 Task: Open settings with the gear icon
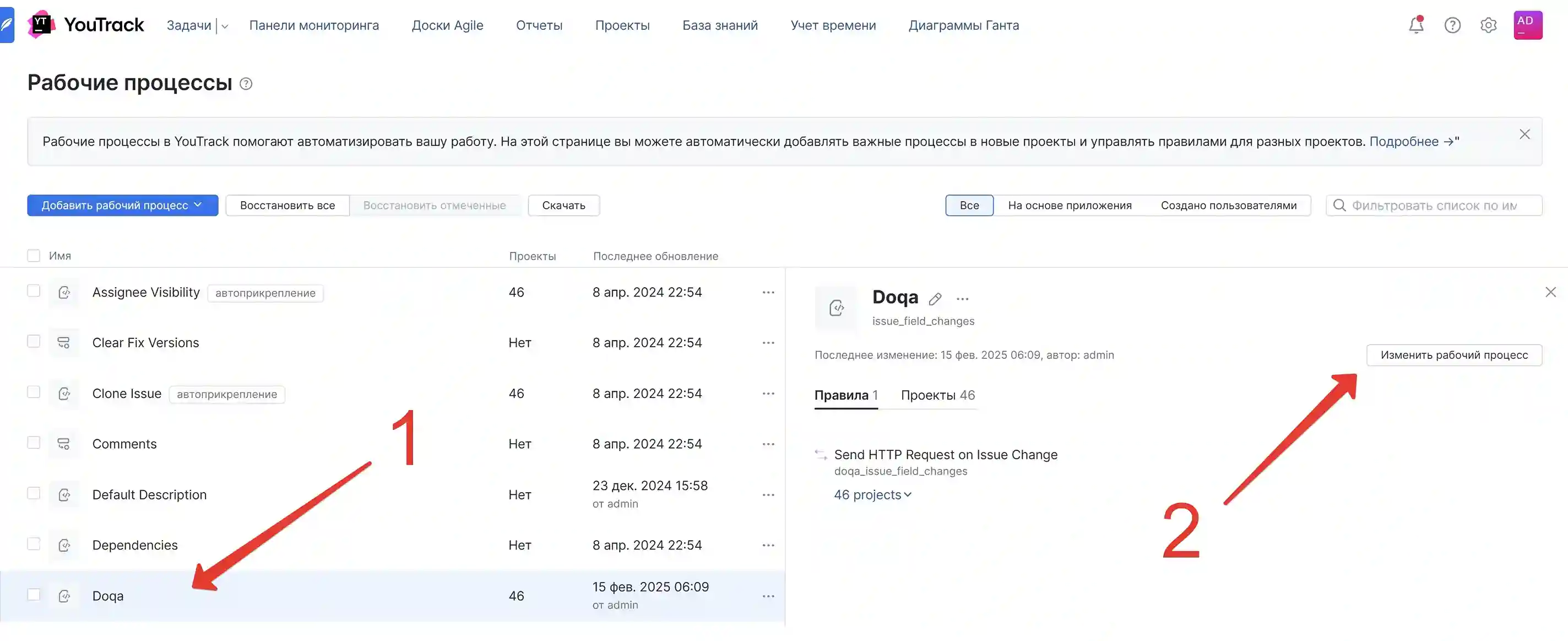(1489, 25)
